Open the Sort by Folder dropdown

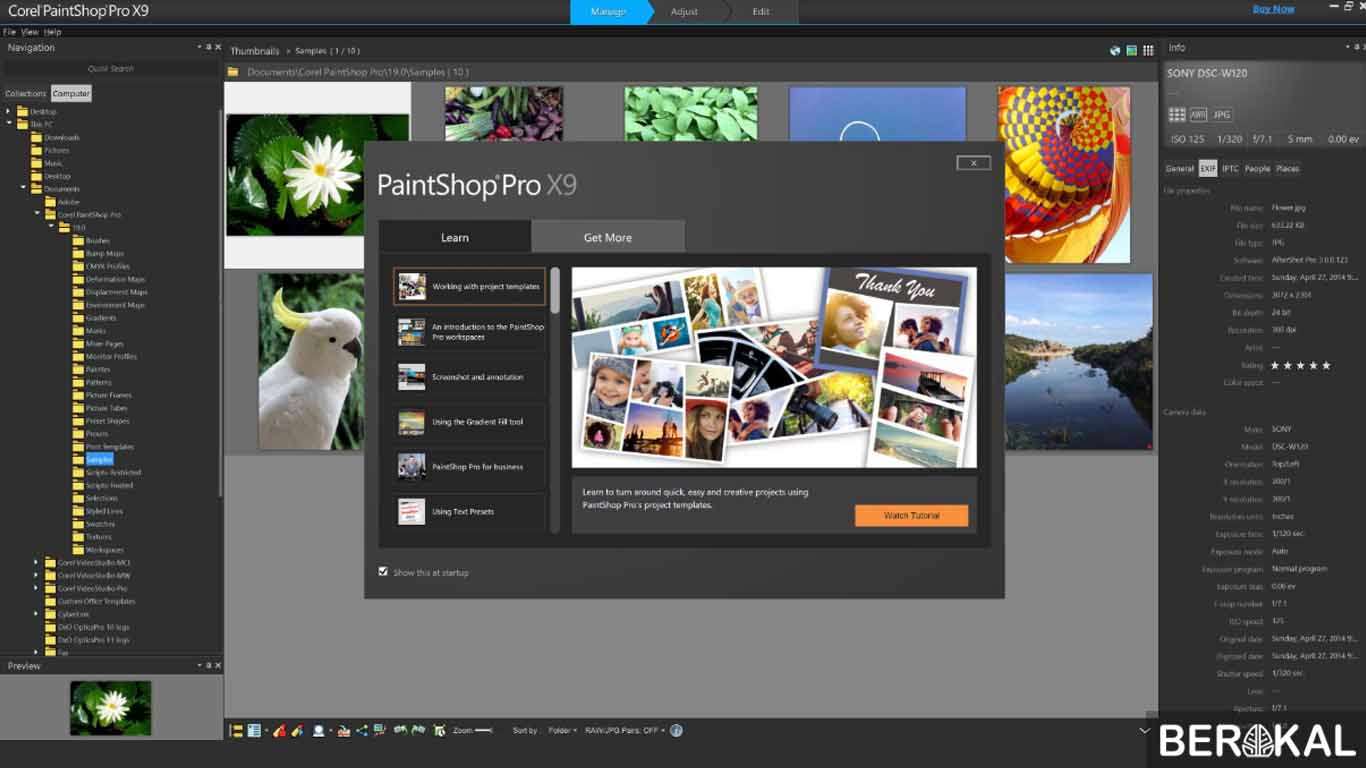click(x=563, y=731)
